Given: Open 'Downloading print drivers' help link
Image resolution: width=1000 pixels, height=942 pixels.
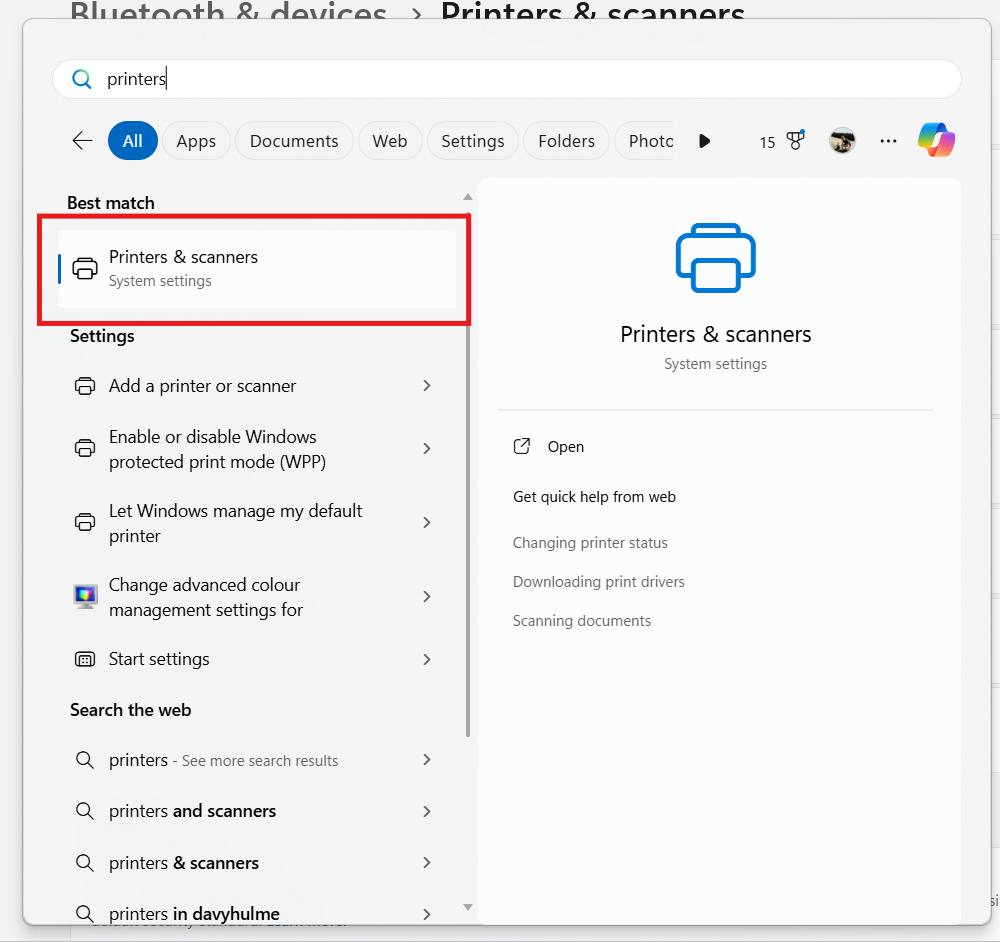Looking at the screenshot, I should pyautogui.click(x=598, y=582).
